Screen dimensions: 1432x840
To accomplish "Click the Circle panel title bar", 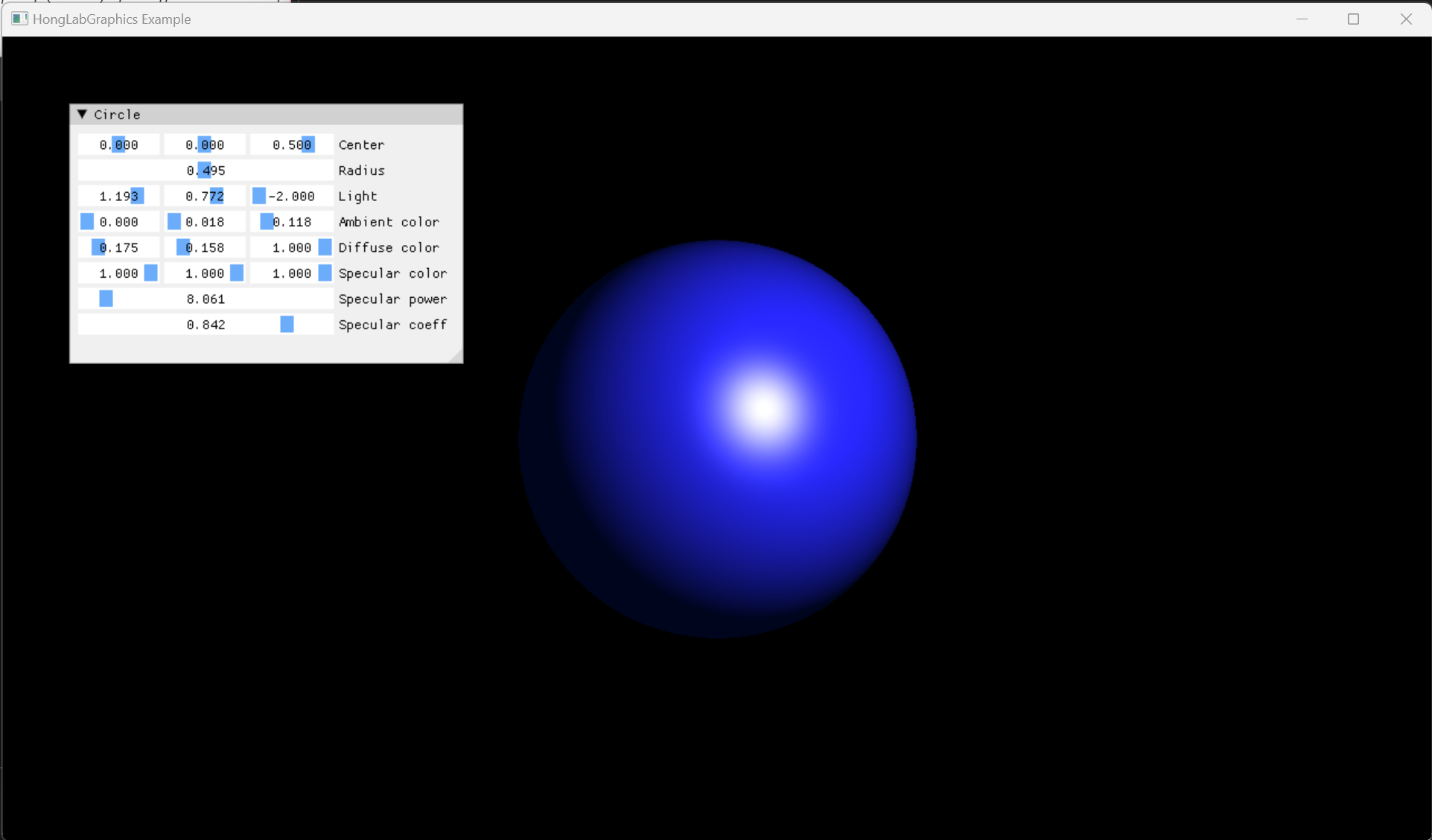I will point(283,114).
